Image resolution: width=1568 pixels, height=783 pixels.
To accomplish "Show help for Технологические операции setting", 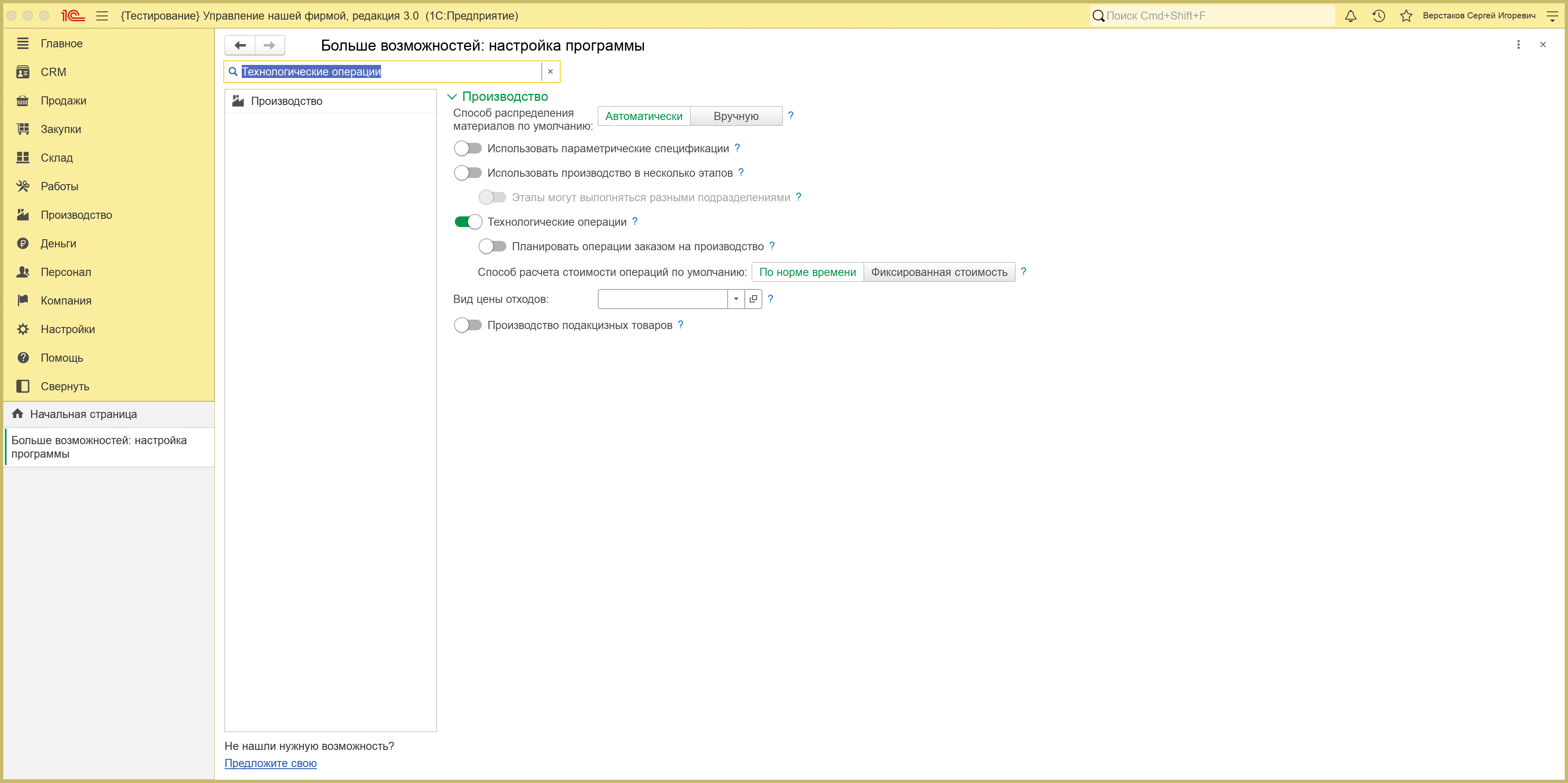I will (635, 221).
